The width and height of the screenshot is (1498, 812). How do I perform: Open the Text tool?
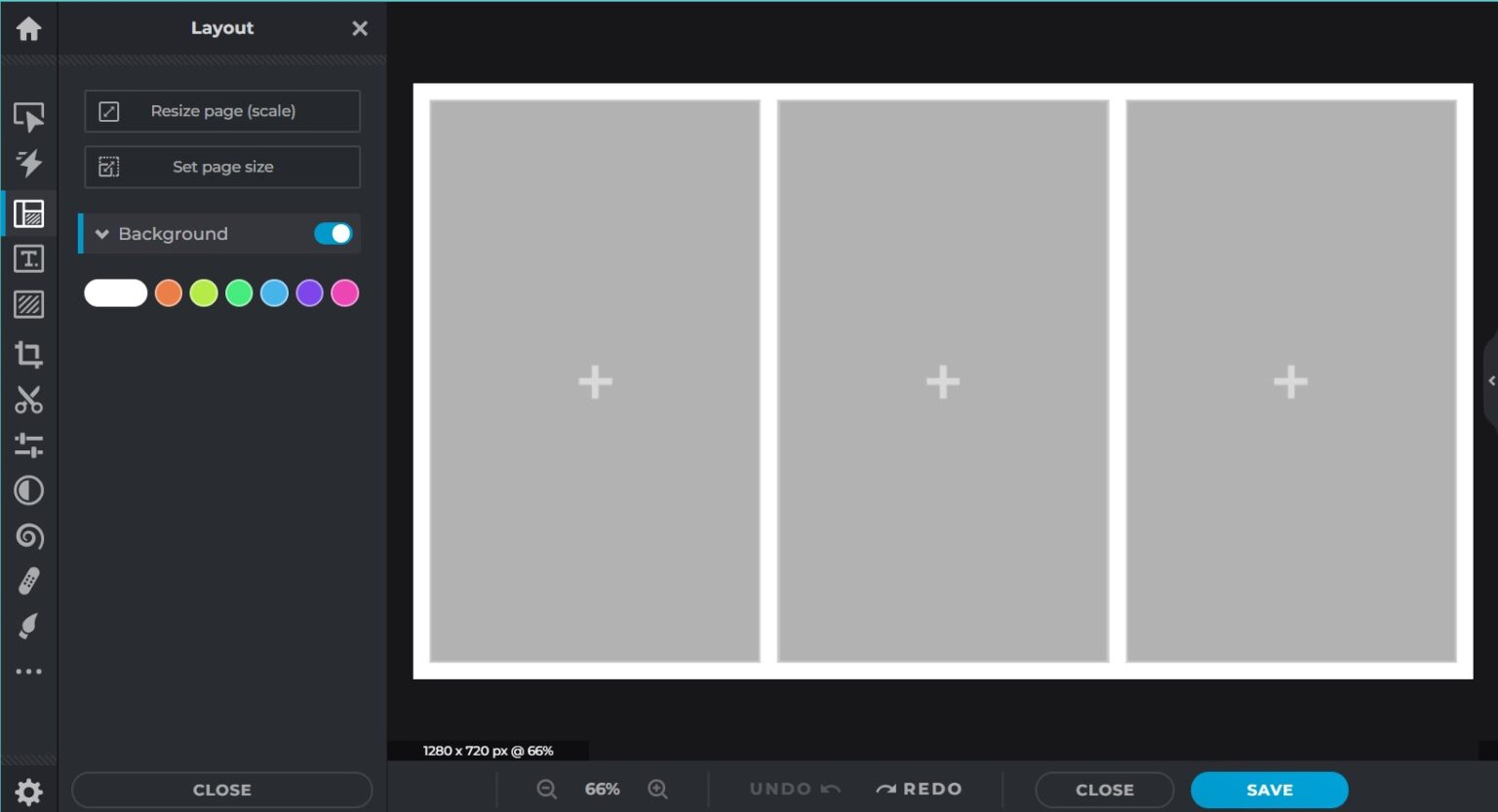click(x=28, y=259)
